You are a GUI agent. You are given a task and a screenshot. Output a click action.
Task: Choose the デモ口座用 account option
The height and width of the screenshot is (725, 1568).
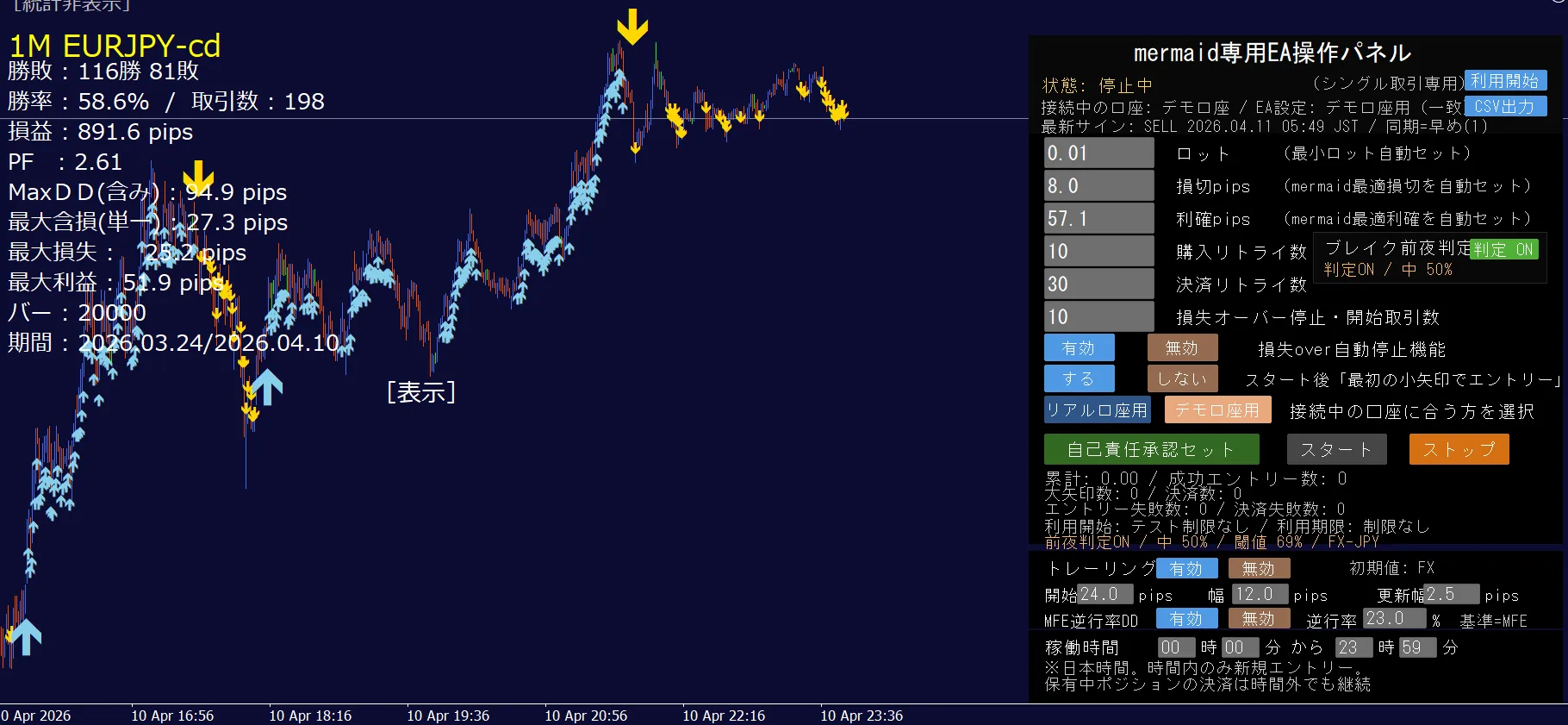[x=1217, y=410]
